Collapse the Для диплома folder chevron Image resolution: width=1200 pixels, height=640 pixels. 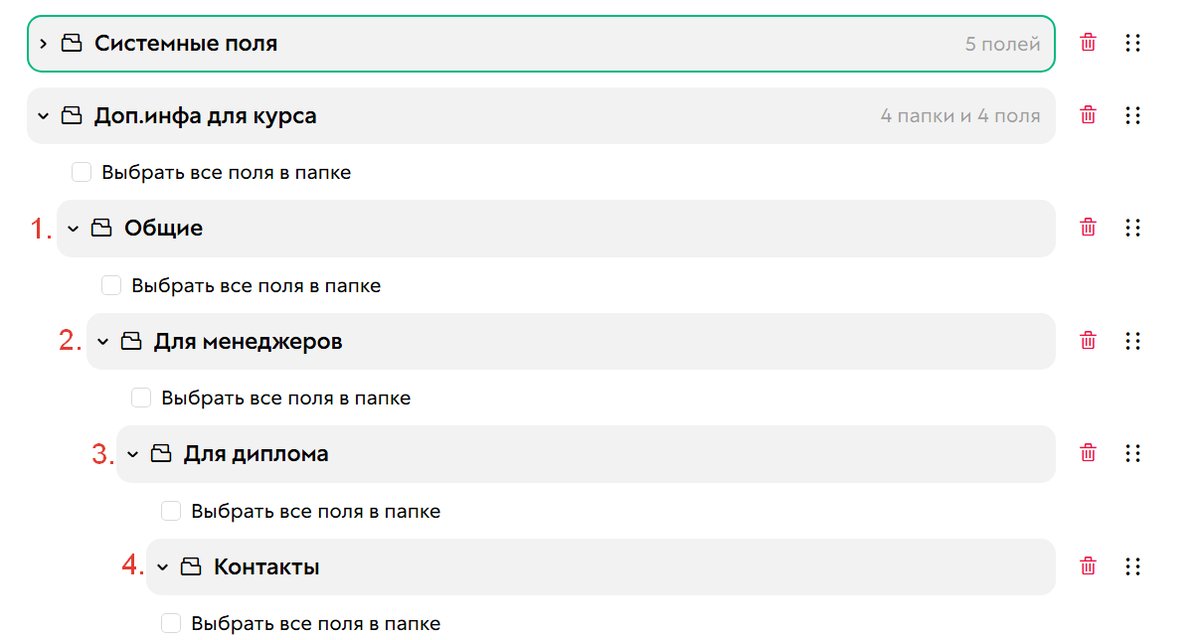point(133,455)
